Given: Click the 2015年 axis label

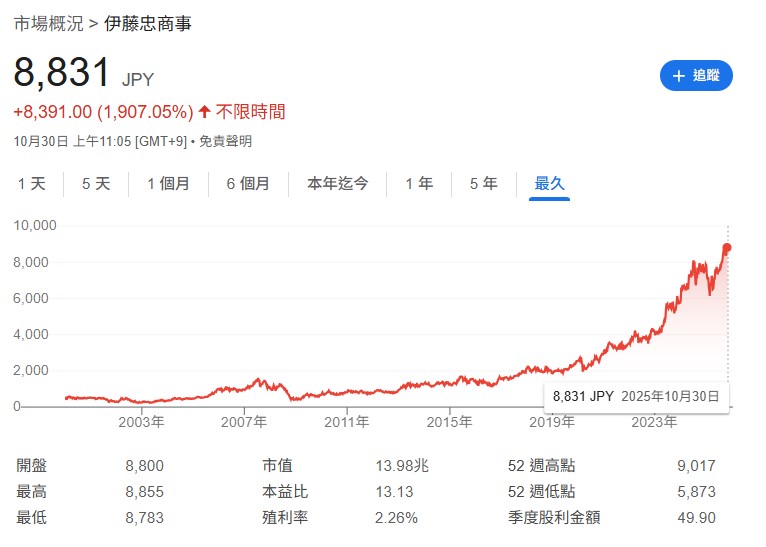Looking at the screenshot, I should click(449, 422).
